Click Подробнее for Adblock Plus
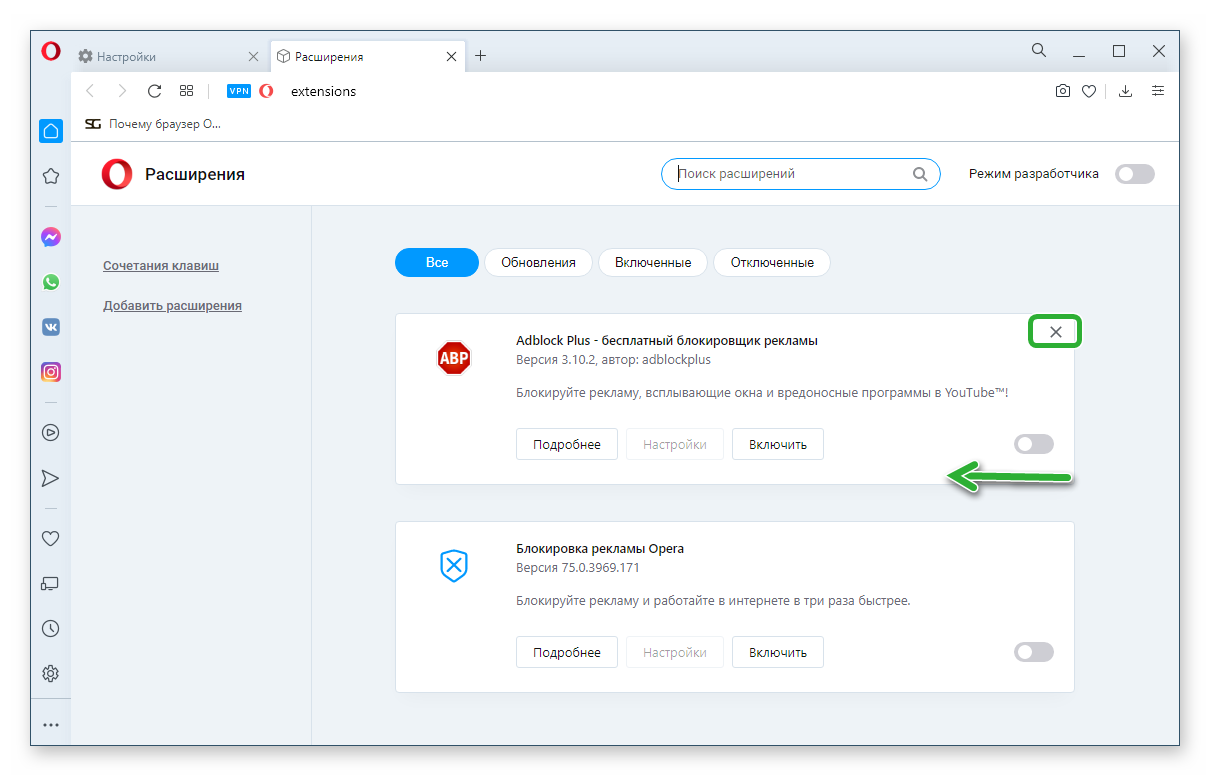 [x=566, y=444]
